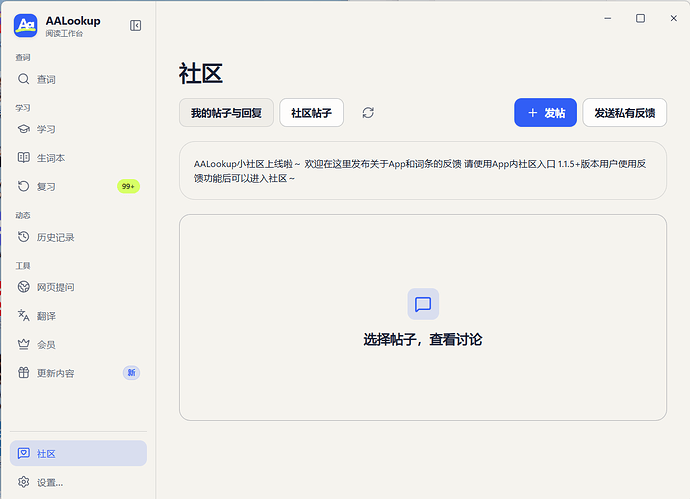
Task: Collapse the sidebar with the panel icon
Action: point(136,26)
